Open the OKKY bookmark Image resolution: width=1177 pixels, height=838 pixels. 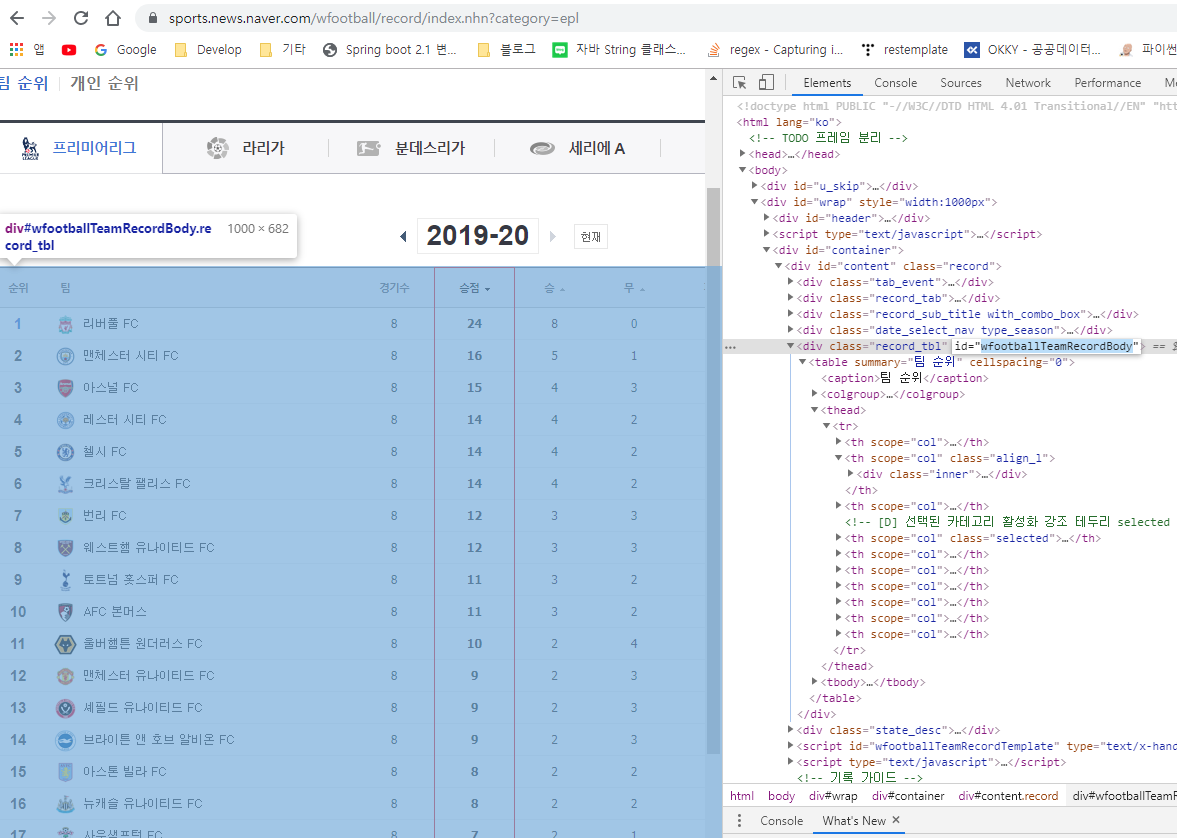1033,50
